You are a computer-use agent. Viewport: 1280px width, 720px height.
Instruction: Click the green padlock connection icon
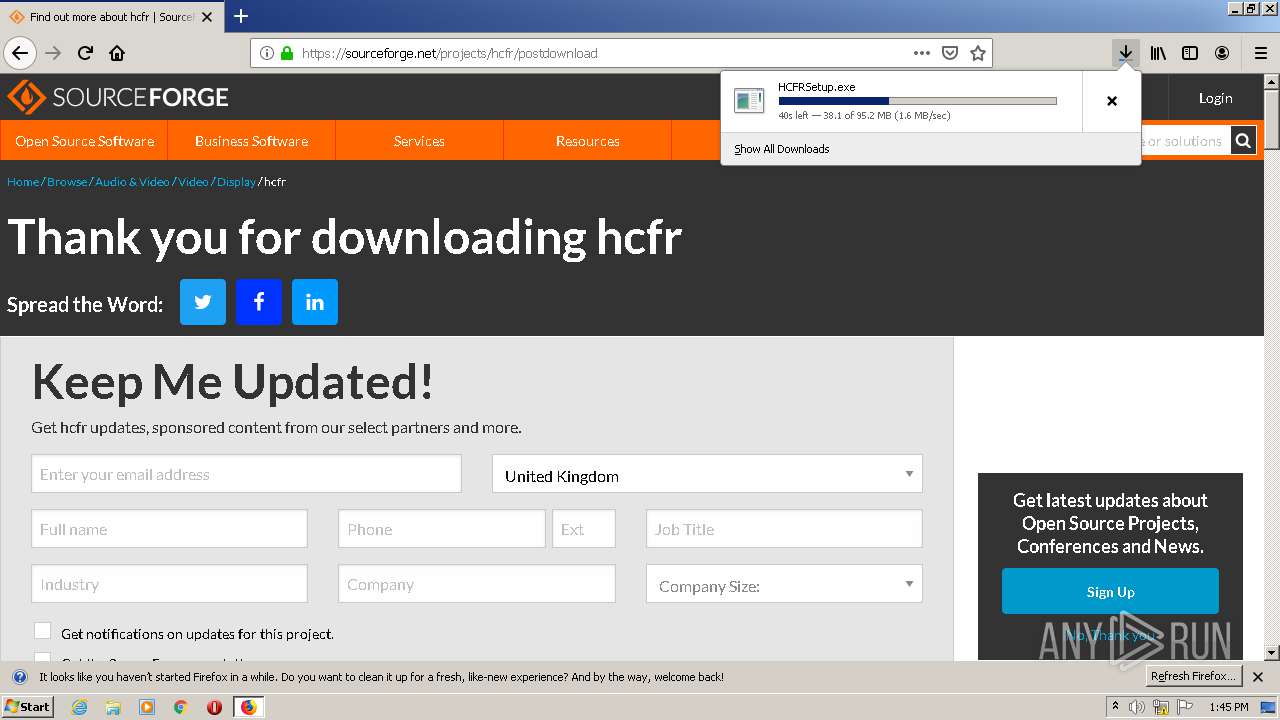pos(287,53)
